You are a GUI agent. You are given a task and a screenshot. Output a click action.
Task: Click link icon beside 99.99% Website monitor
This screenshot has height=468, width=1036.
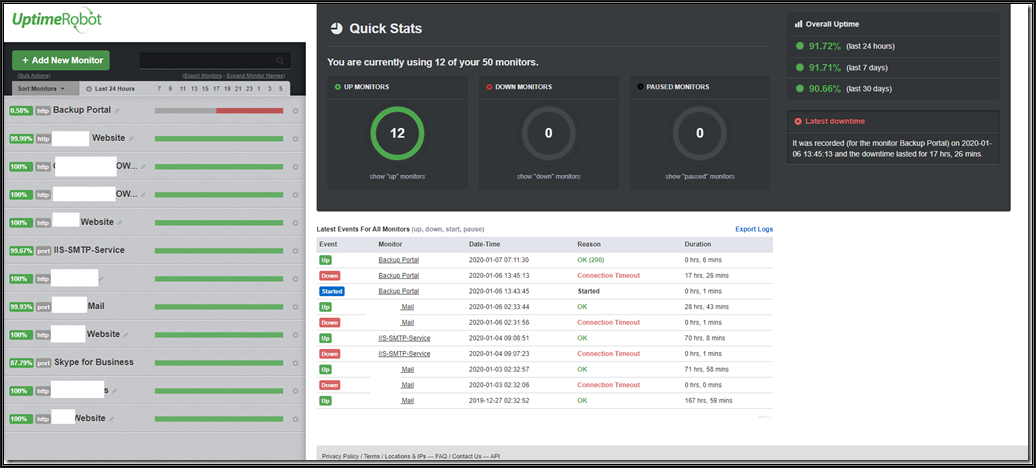(x=131, y=139)
